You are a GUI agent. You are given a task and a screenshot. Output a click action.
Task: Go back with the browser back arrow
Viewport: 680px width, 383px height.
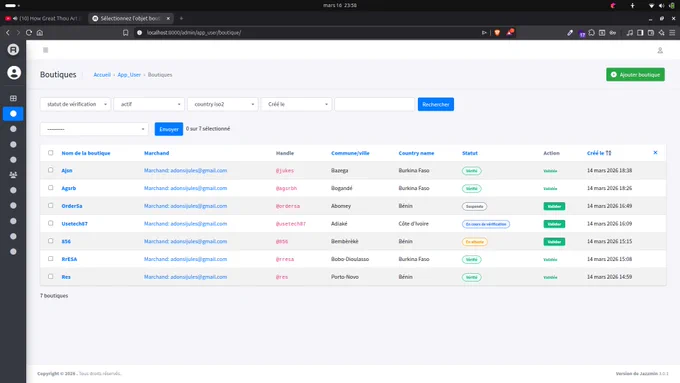click(x=8, y=33)
